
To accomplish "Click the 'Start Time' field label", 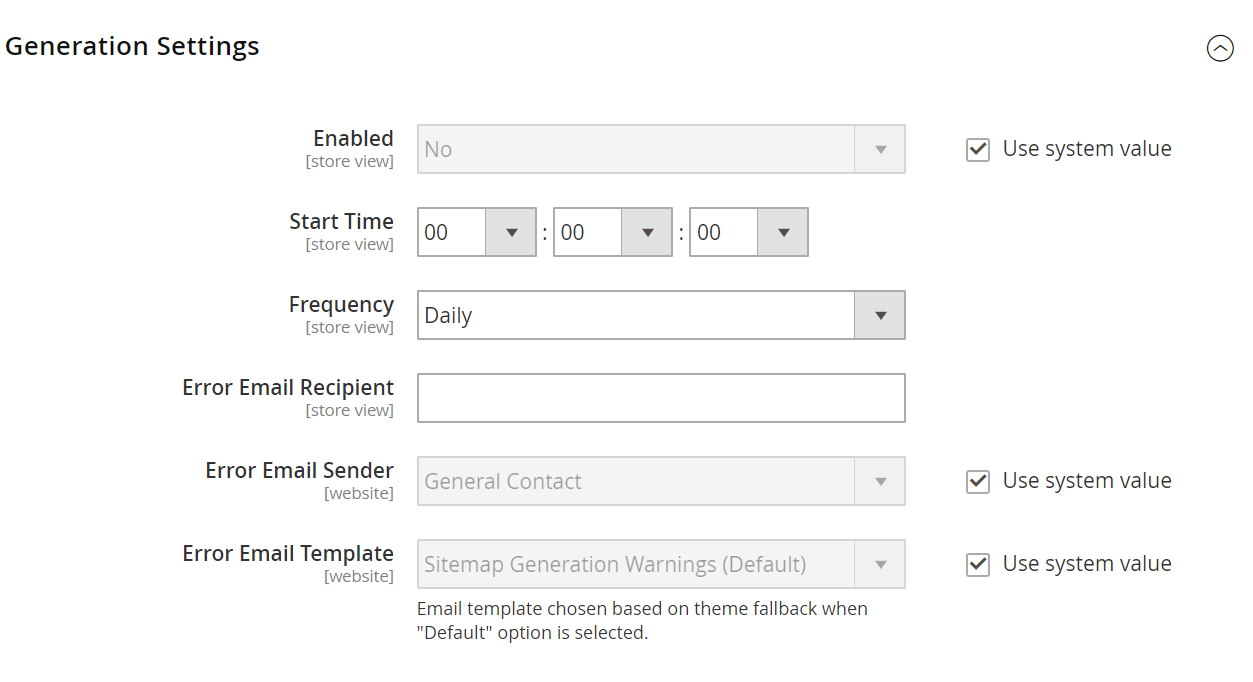I will pyautogui.click(x=341, y=222).
